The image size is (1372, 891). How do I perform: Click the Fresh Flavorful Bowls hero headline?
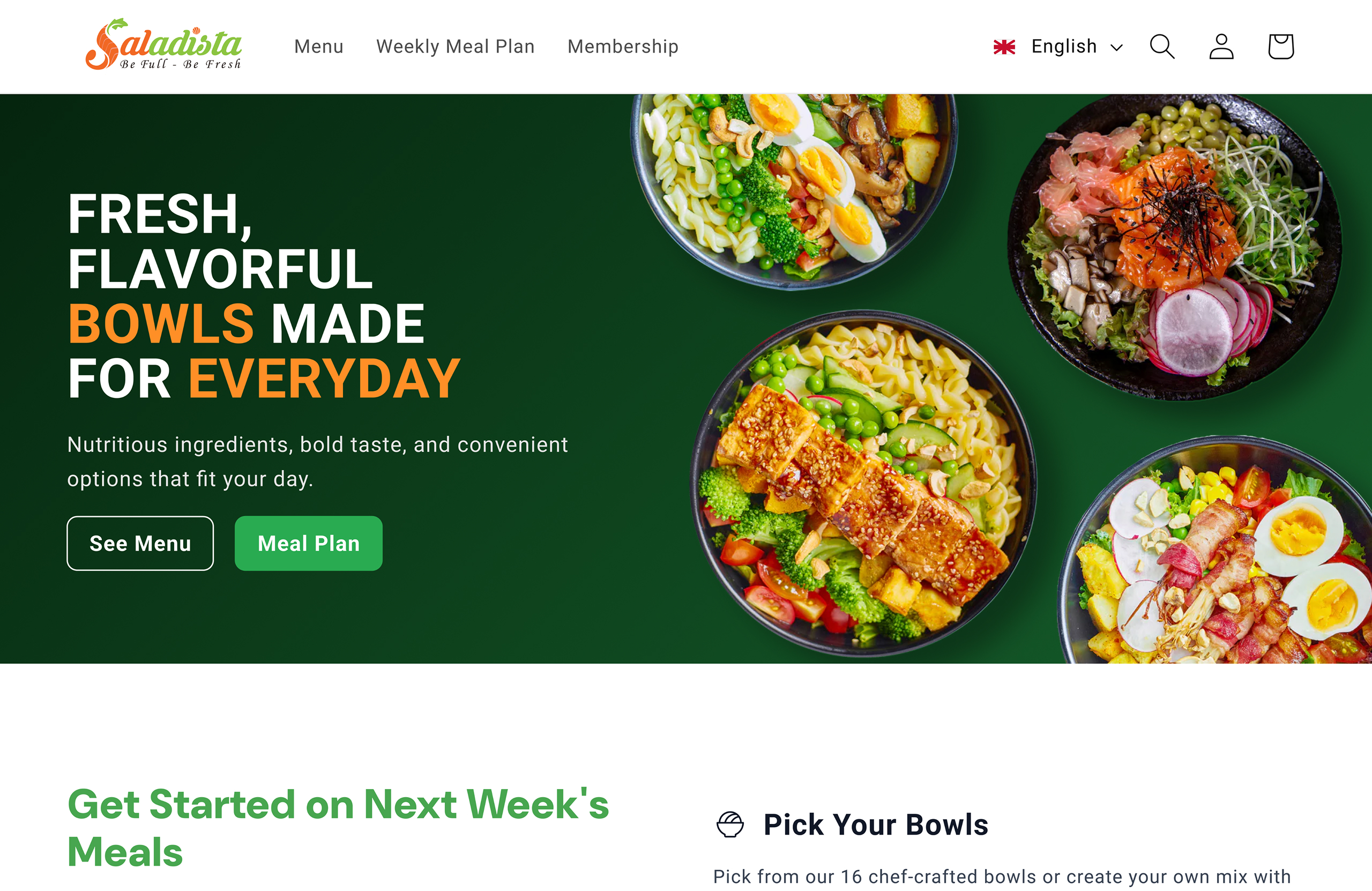264,295
